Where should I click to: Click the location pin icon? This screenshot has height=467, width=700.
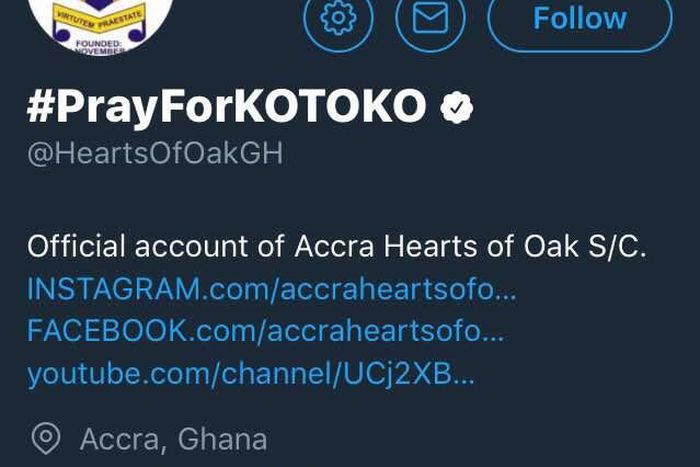click(45, 438)
